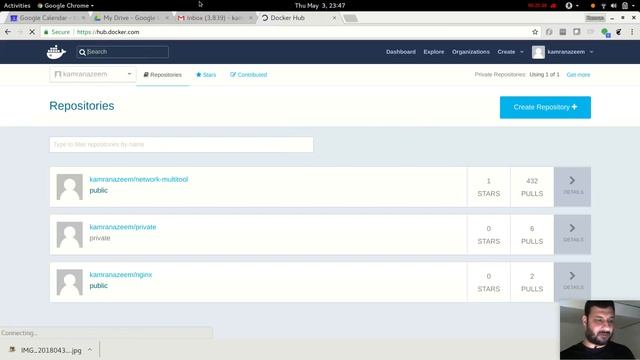Bookmark page with star icon
Viewport: 640px width, 360px height.
pos(535,32)
